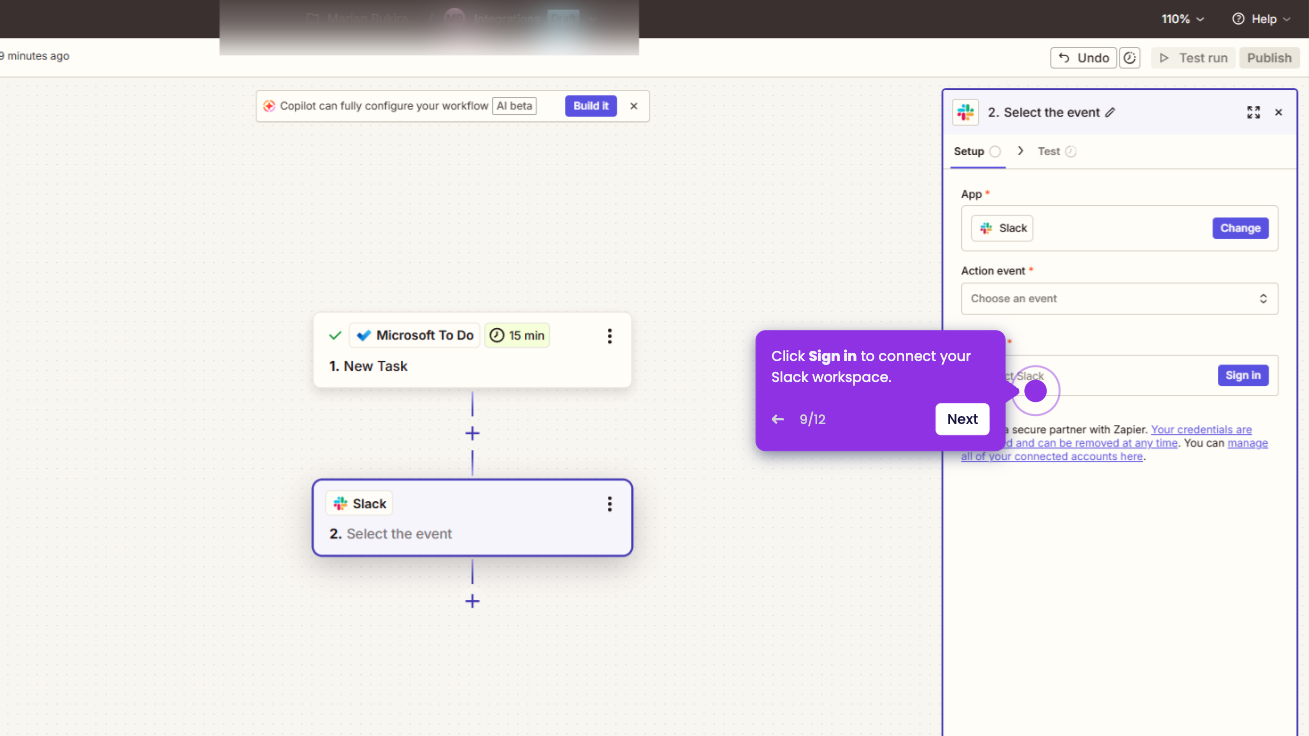The height and width of the screenshot is (736, 1309).
Task: Click '2. Select the event' panel title
Action: [1044, 113]
